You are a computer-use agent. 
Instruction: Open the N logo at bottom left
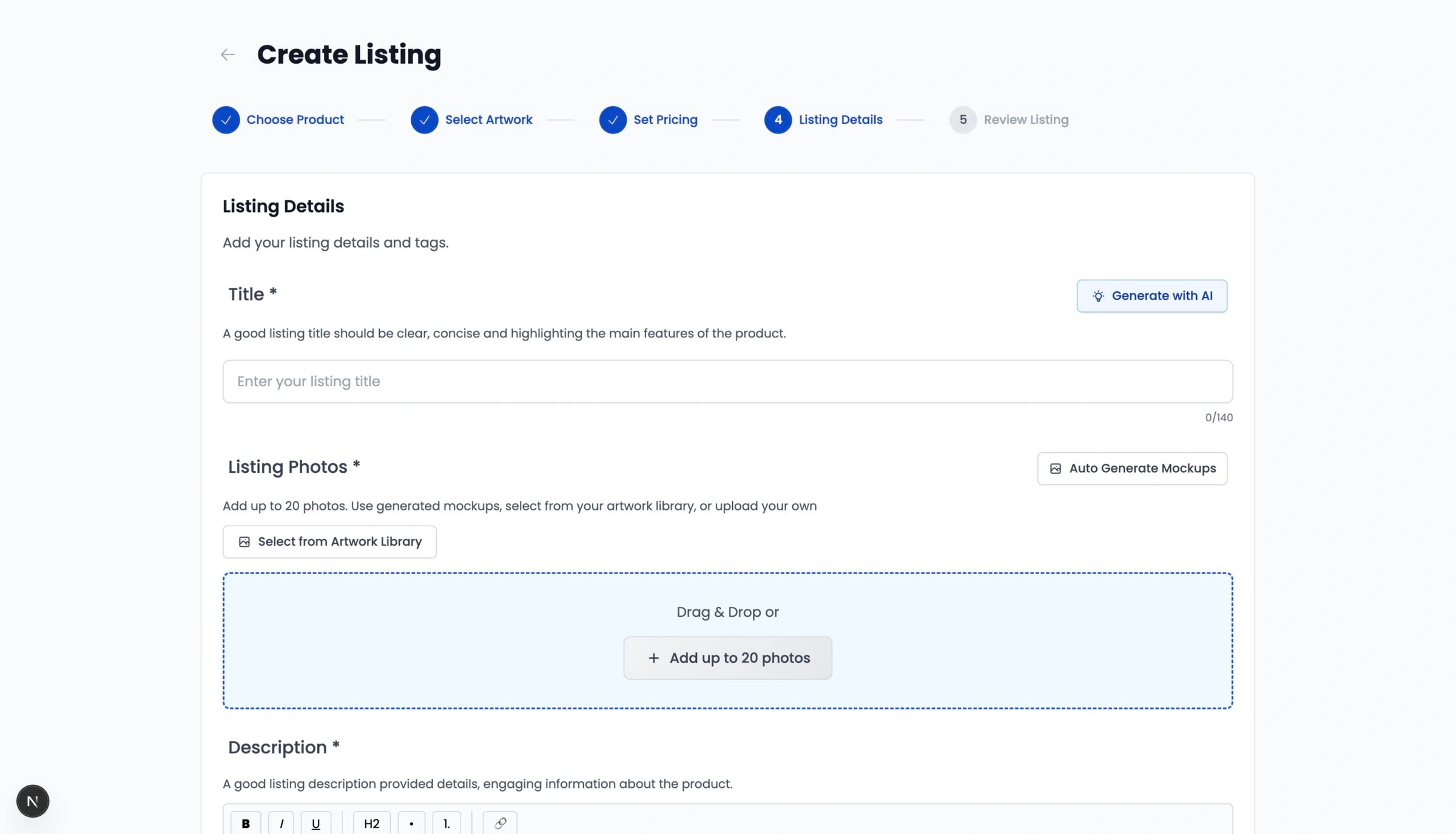pyautogui.click(x=32, y=801)
